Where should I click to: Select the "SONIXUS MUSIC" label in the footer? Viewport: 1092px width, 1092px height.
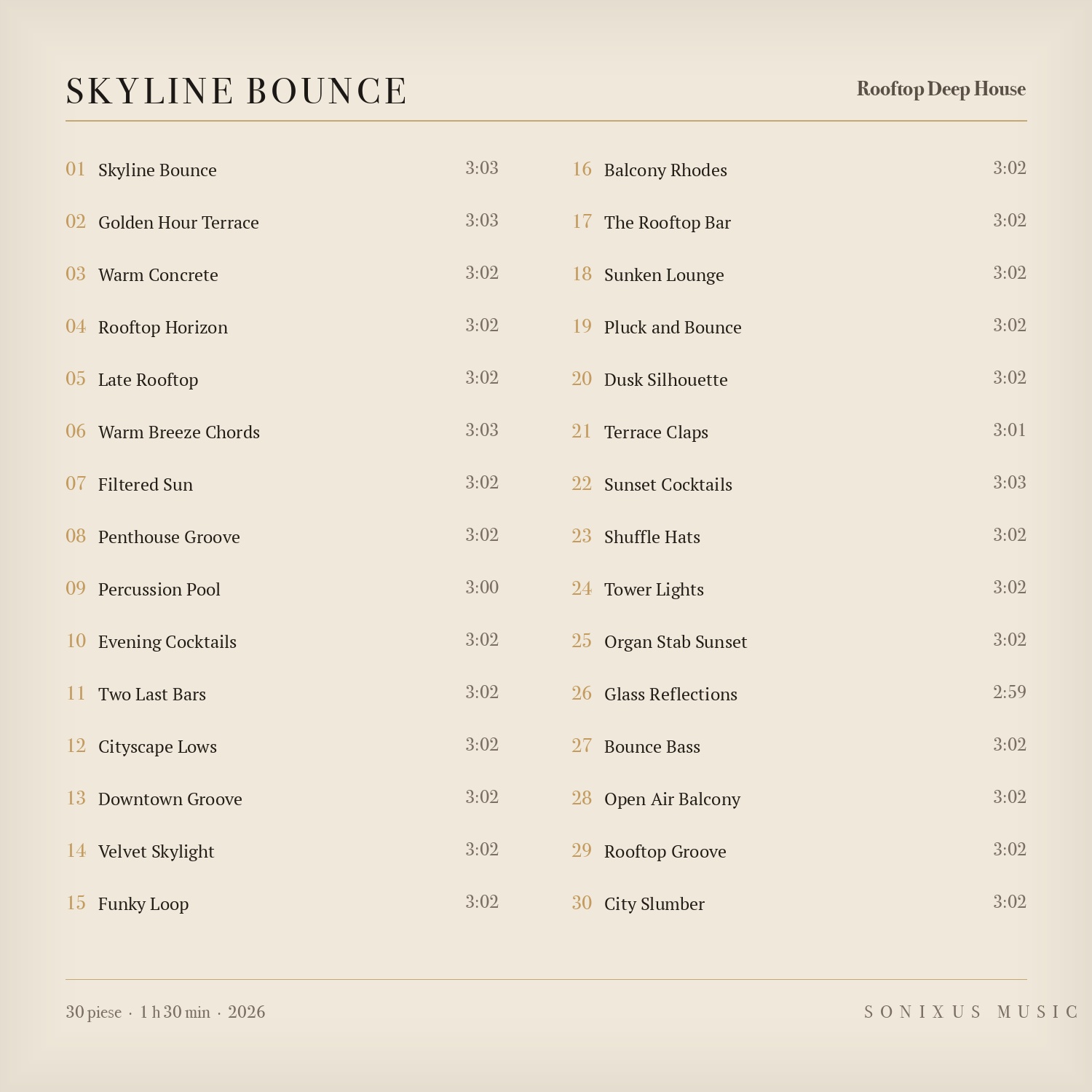click(970, 1012)
